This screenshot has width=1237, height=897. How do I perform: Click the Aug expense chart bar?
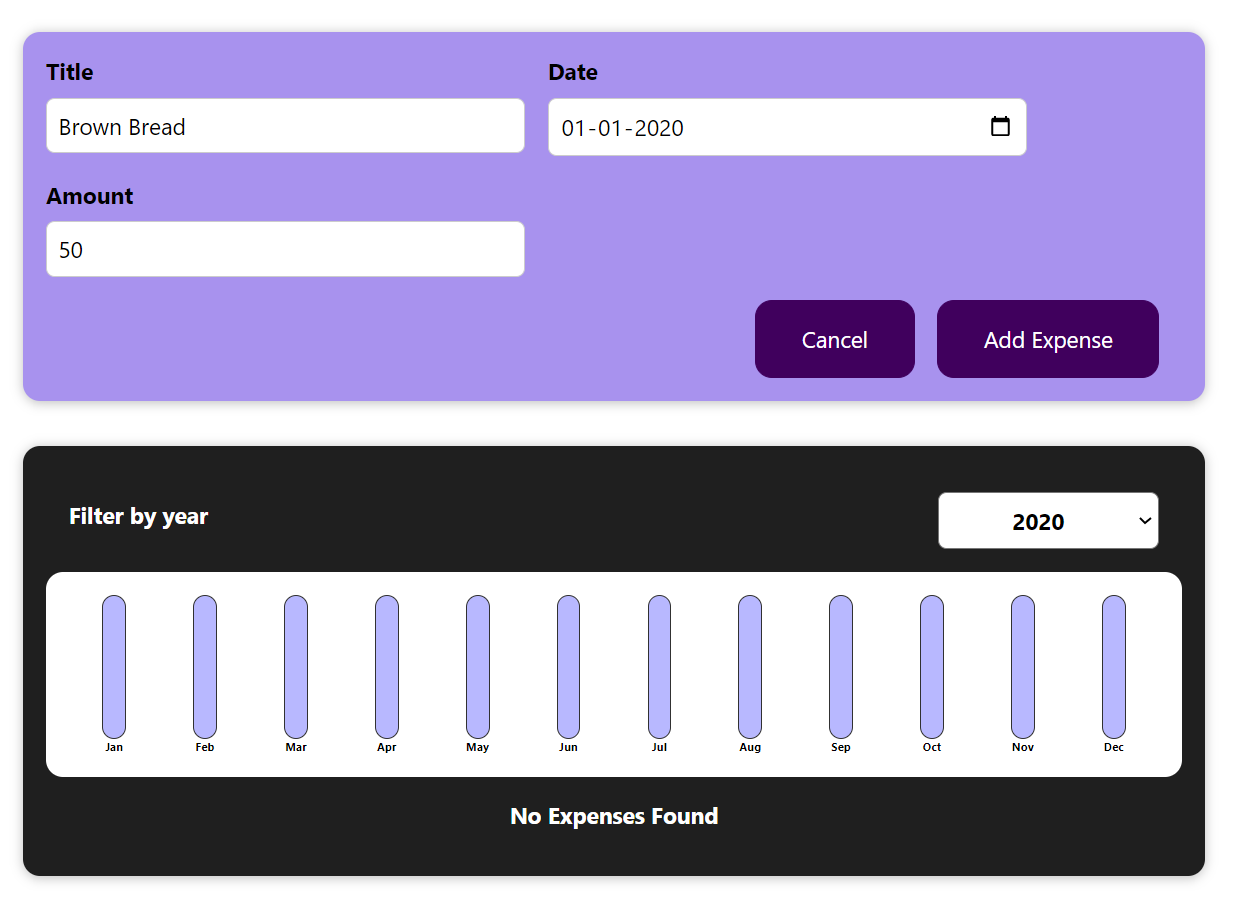[749, 665]
